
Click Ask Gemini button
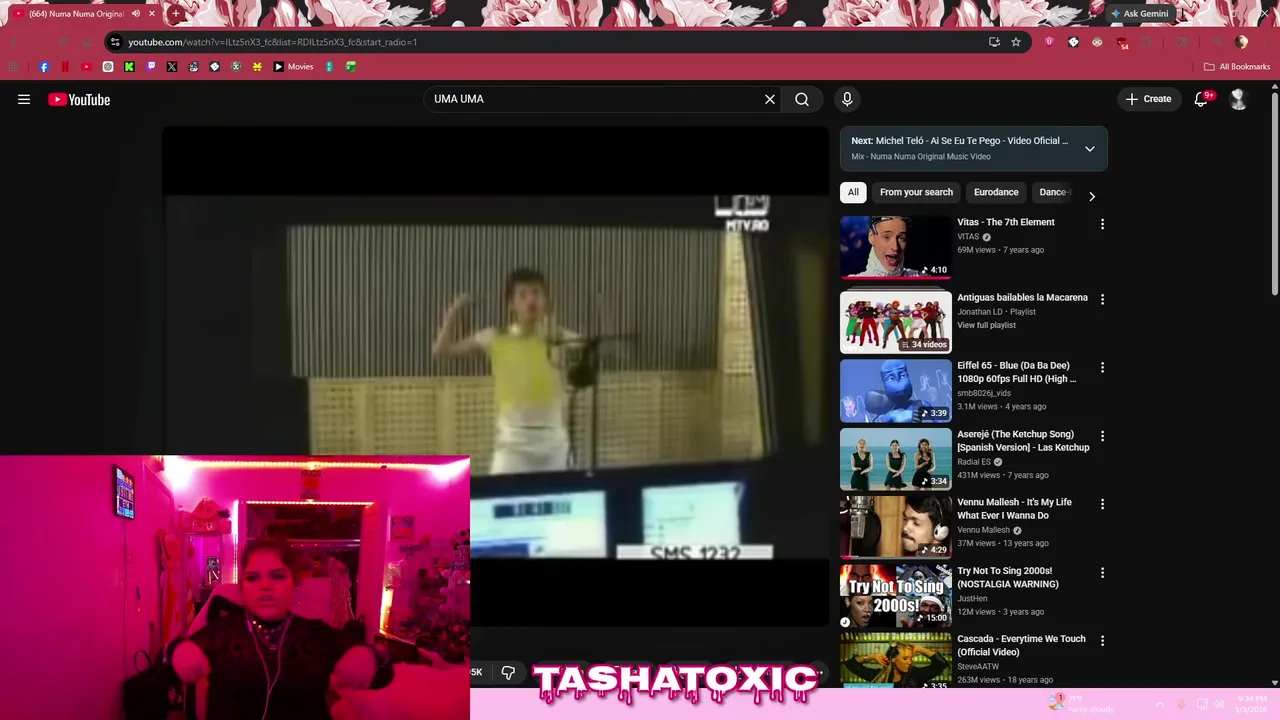coord(1140,14)
